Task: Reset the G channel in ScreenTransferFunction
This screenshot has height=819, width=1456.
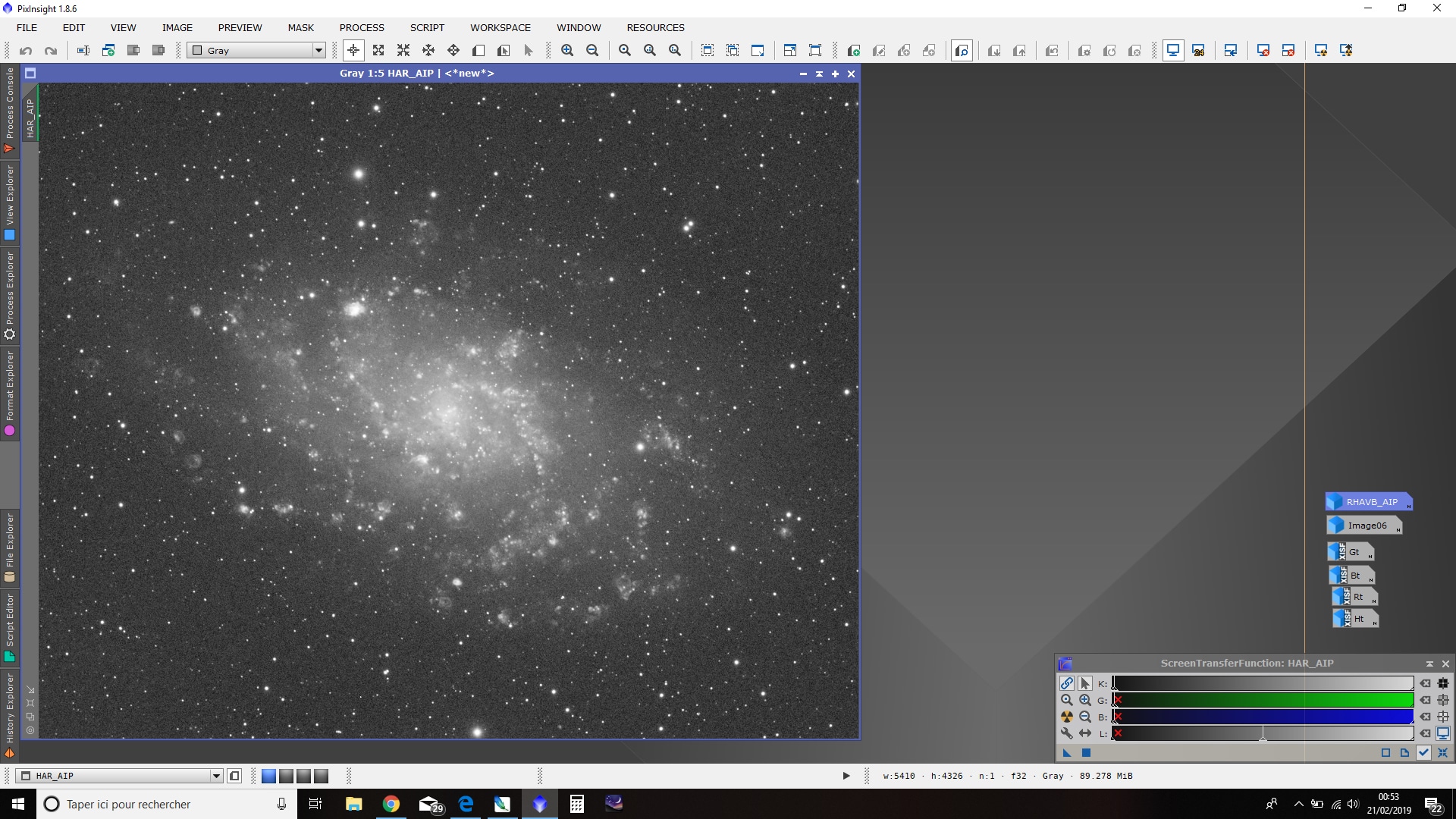Action: [x=1426, y=700]
